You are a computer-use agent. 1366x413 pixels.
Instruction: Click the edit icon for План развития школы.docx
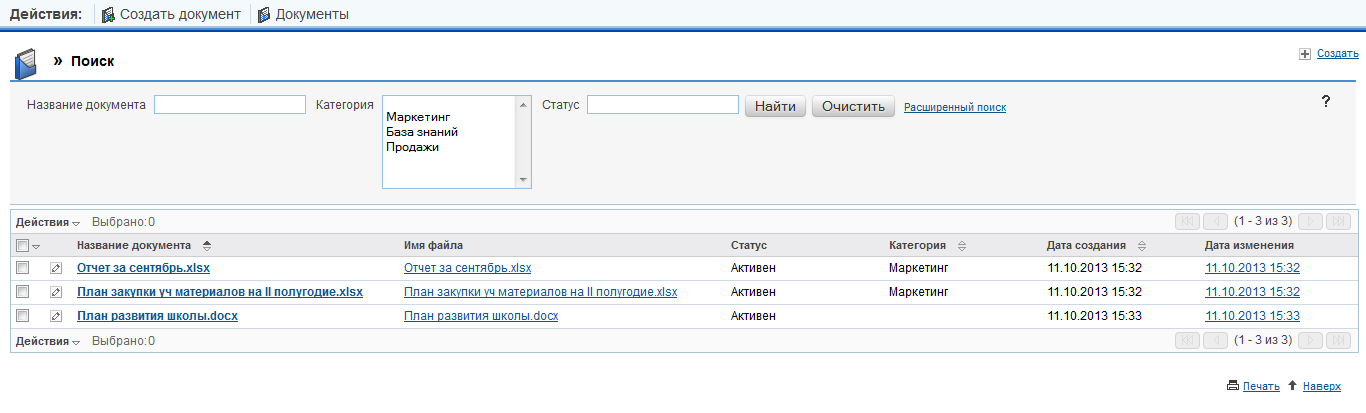click(x=56, y=316)
